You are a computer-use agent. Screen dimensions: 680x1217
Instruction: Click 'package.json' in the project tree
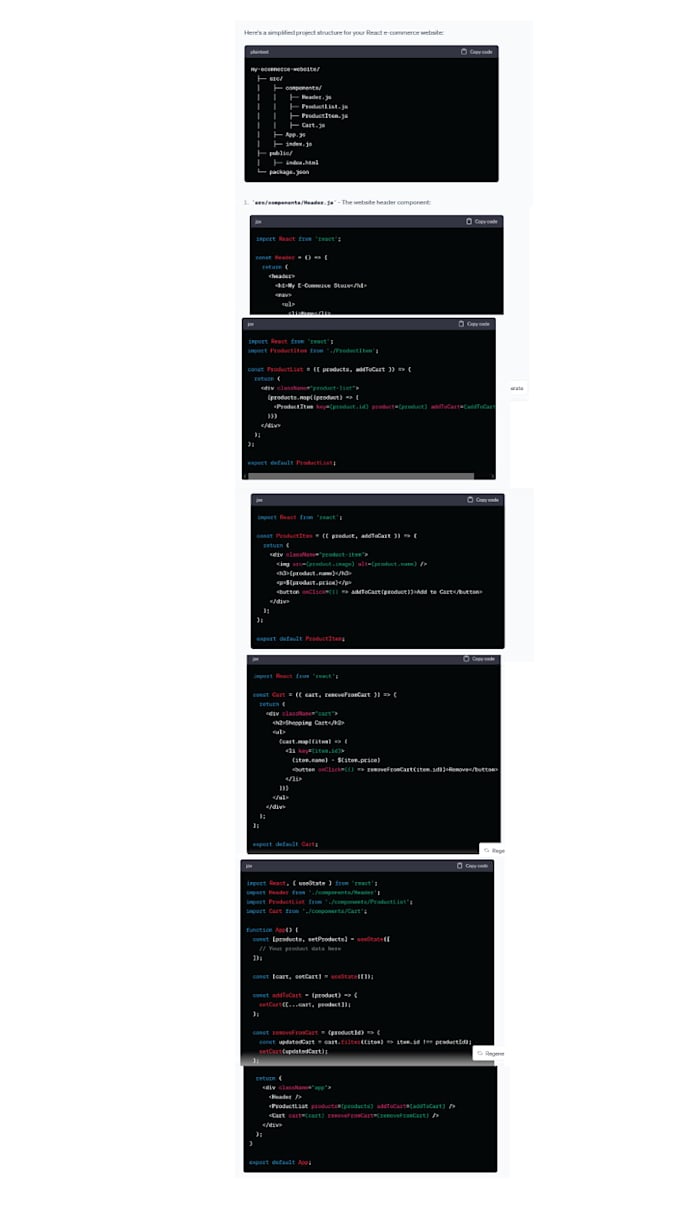[x=289, y=172]
